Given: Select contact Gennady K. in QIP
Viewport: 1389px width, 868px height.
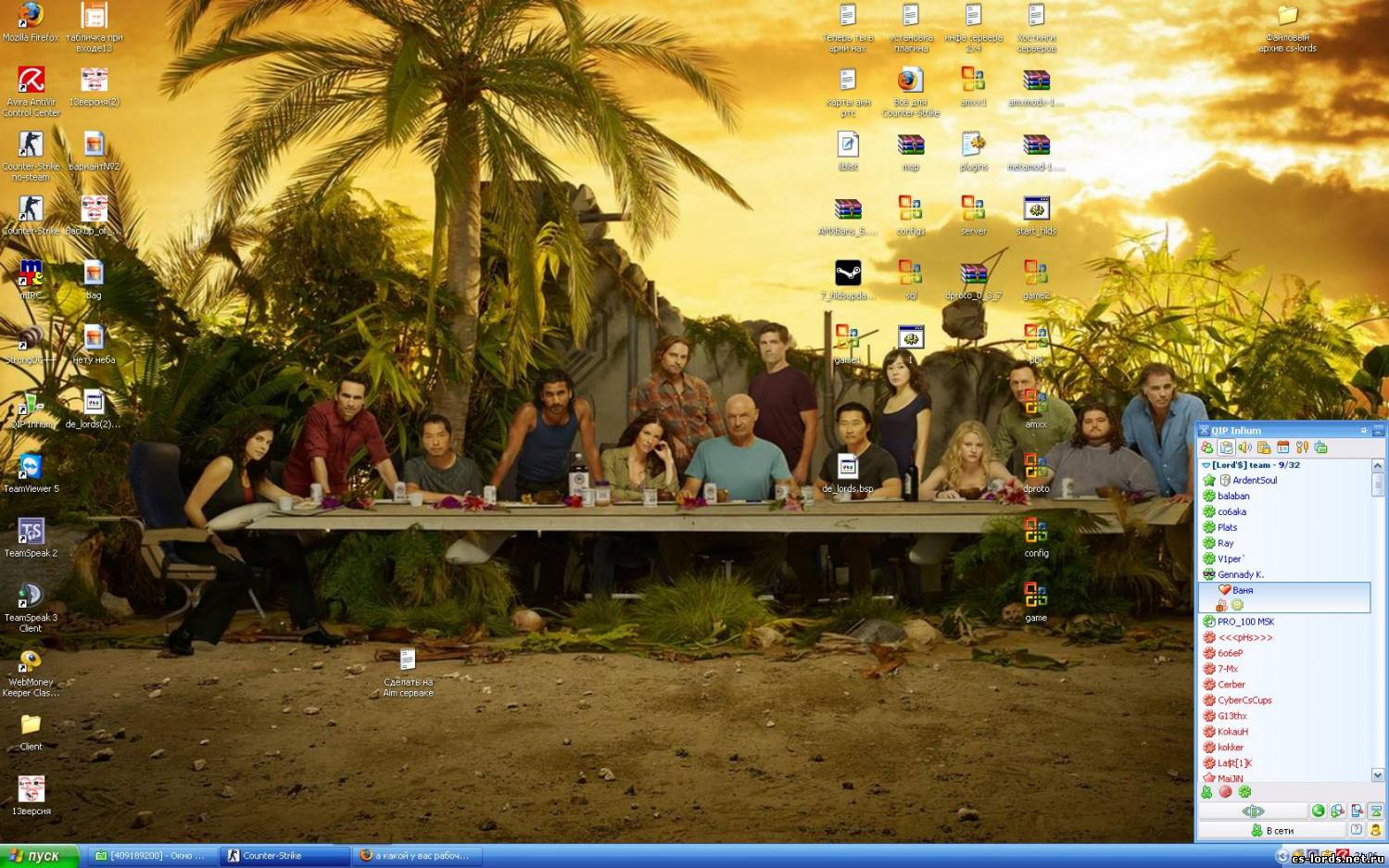Looking at the screenshot, I should (1284, 574).
